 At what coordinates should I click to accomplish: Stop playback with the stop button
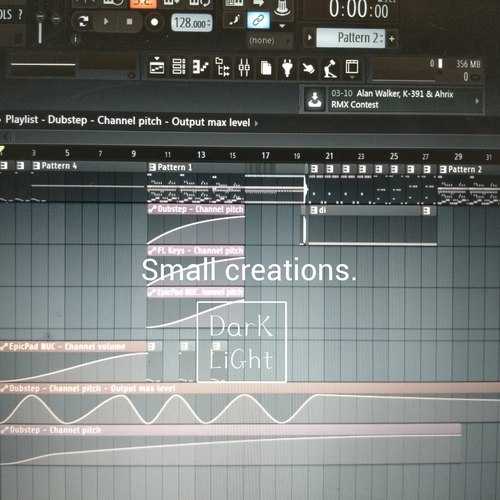tap(129, 22)
